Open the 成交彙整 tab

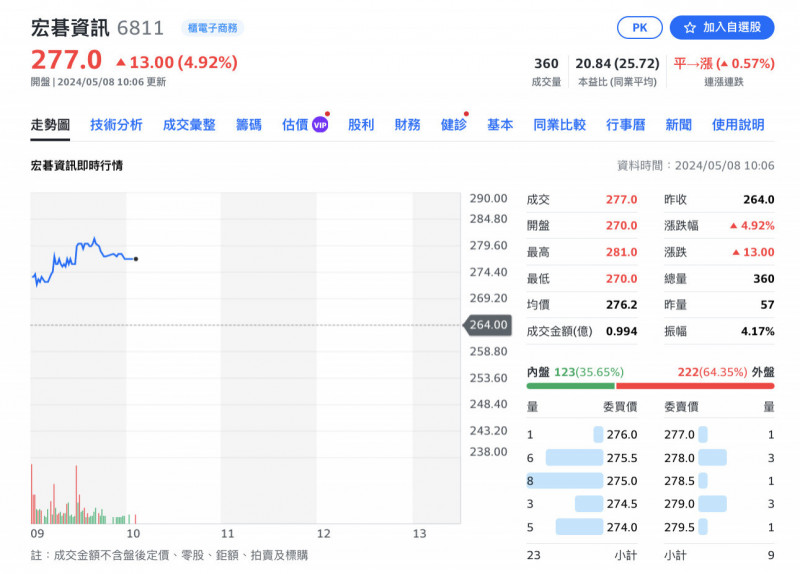pos(189,124)
